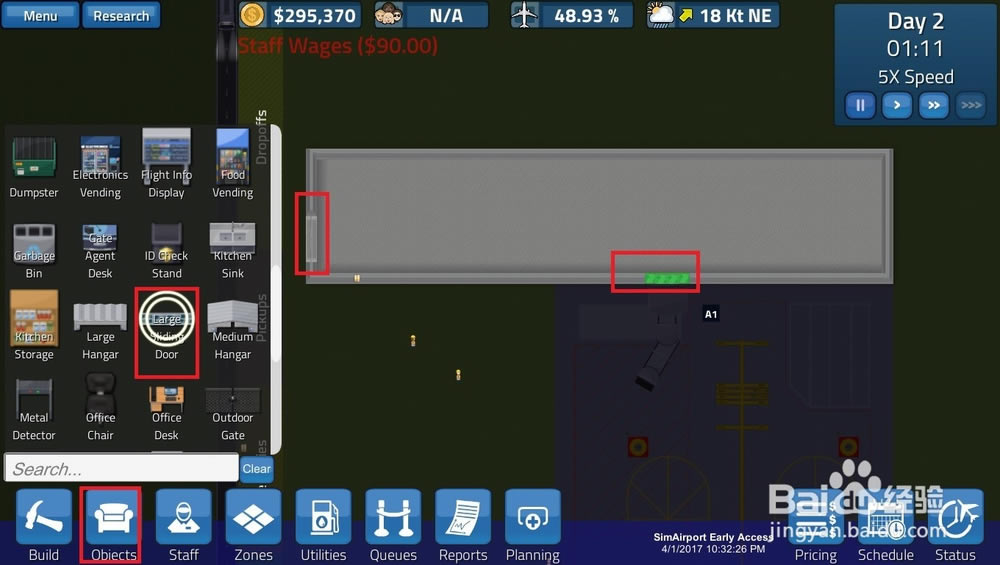Open the Build menu
This screenshot has width=1000, height=565.
(44, 525)
